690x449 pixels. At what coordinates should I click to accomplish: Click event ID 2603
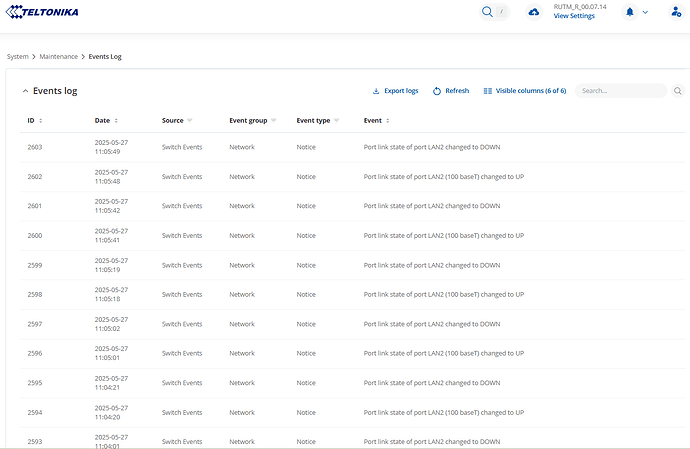point(35,147)
